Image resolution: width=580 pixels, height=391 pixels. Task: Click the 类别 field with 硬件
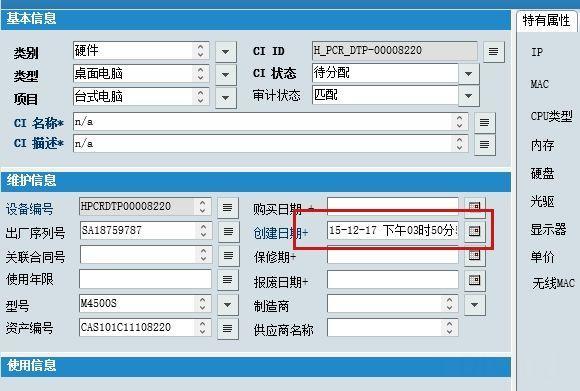[x=141, y=51]
